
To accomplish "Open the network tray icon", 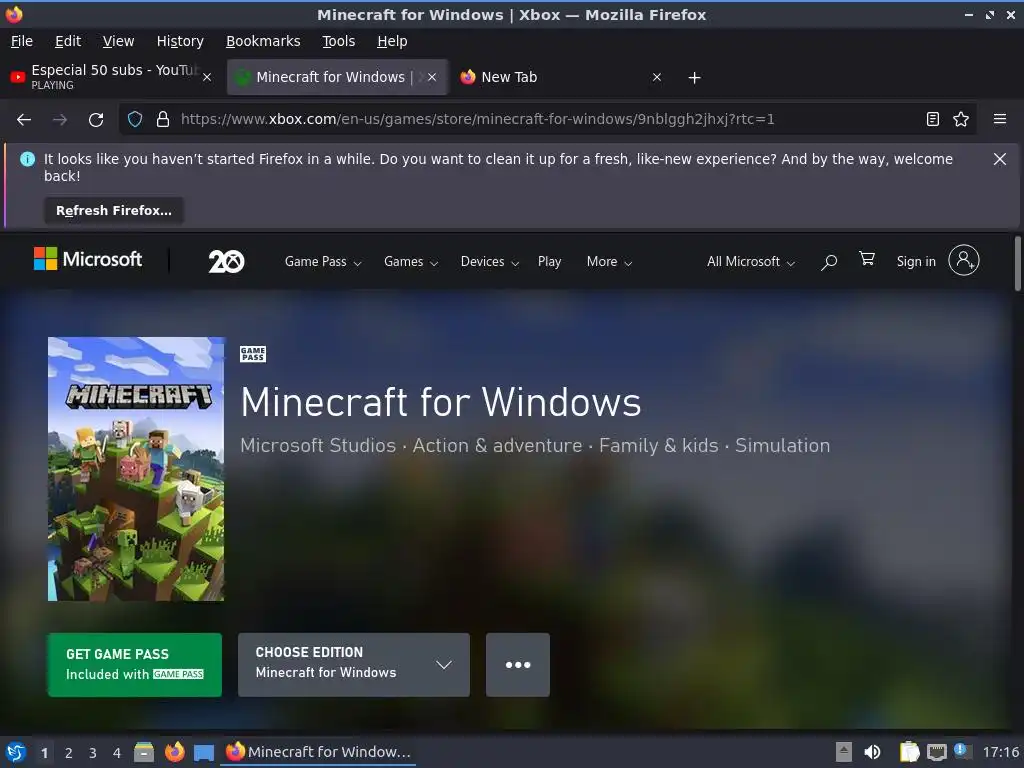I will point(936,752).
